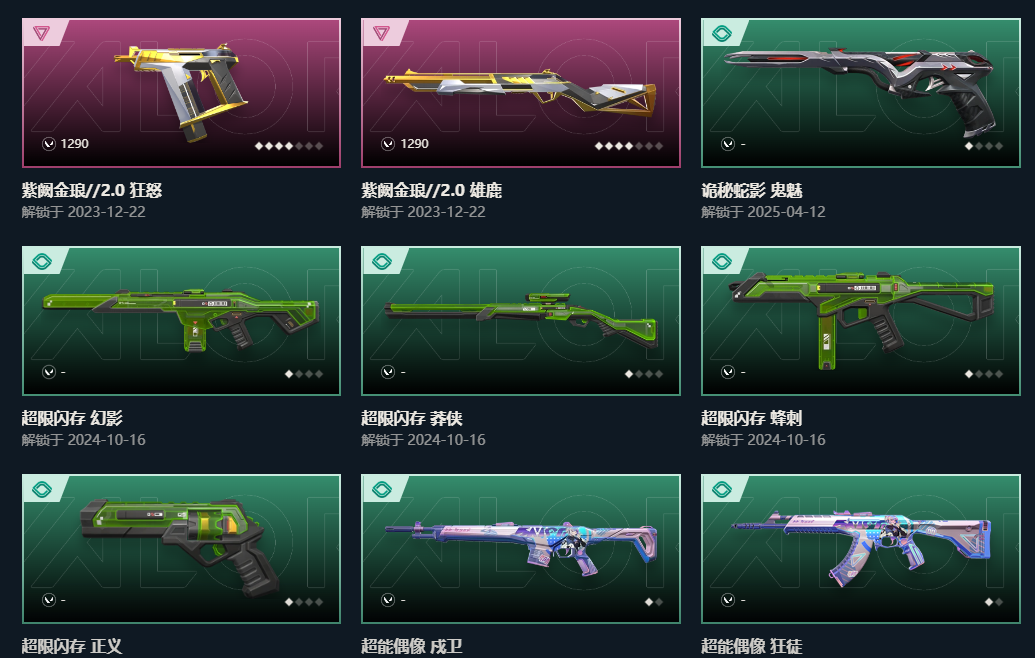Open the 超限闪存 莽侠 sniper skin image
Viewport: 1035px width, 658px height.
pyautogui.click(x=521, y=321)
